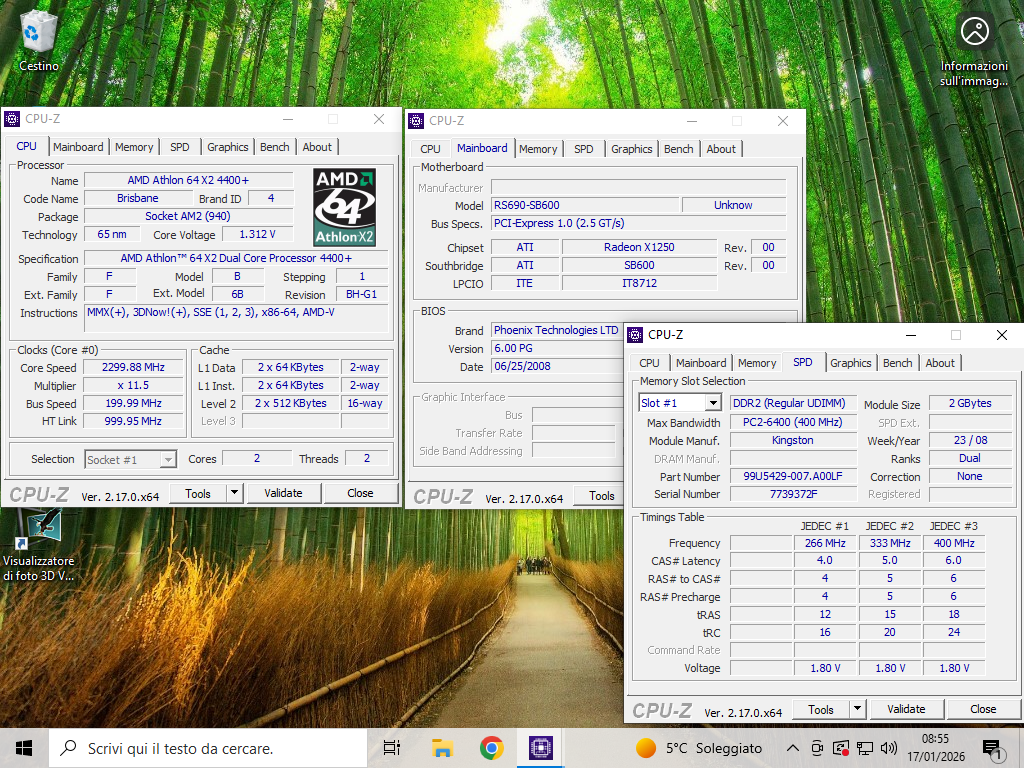Select Bench tab in Mainboard window
Viewport: 1024px width, 768px height.
[679, 150]
